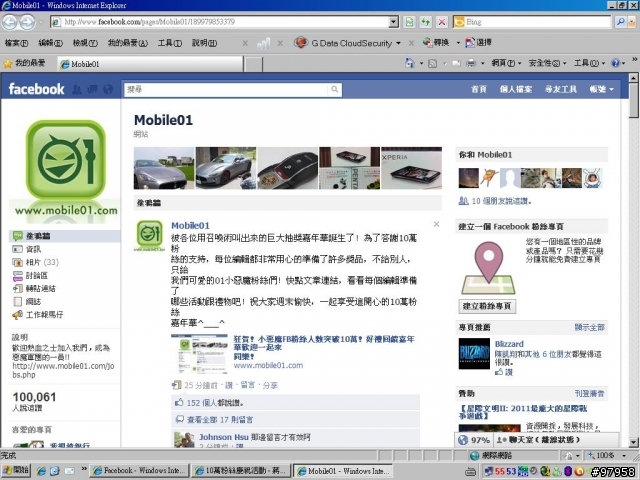The image size is (640, 480).
Task: Open the 轉換 convert dropdown arrow
Action: click(x=458, y=42)
